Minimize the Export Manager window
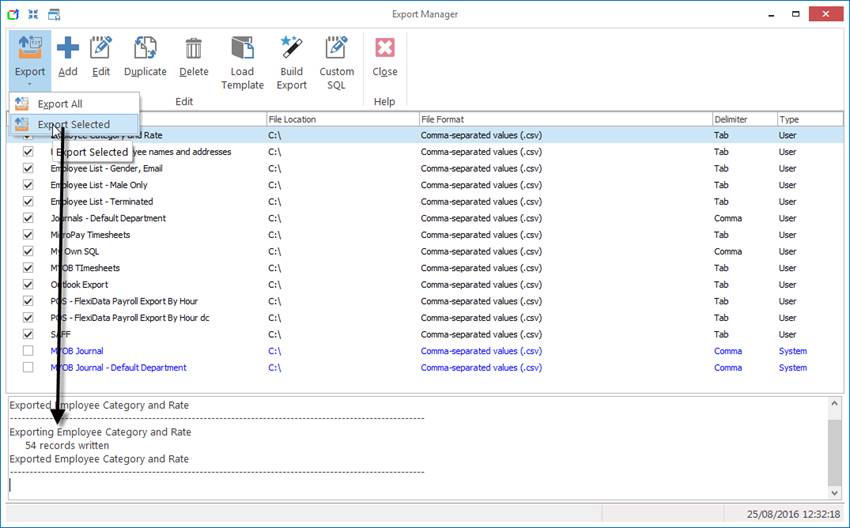 (x=771, y=15)
